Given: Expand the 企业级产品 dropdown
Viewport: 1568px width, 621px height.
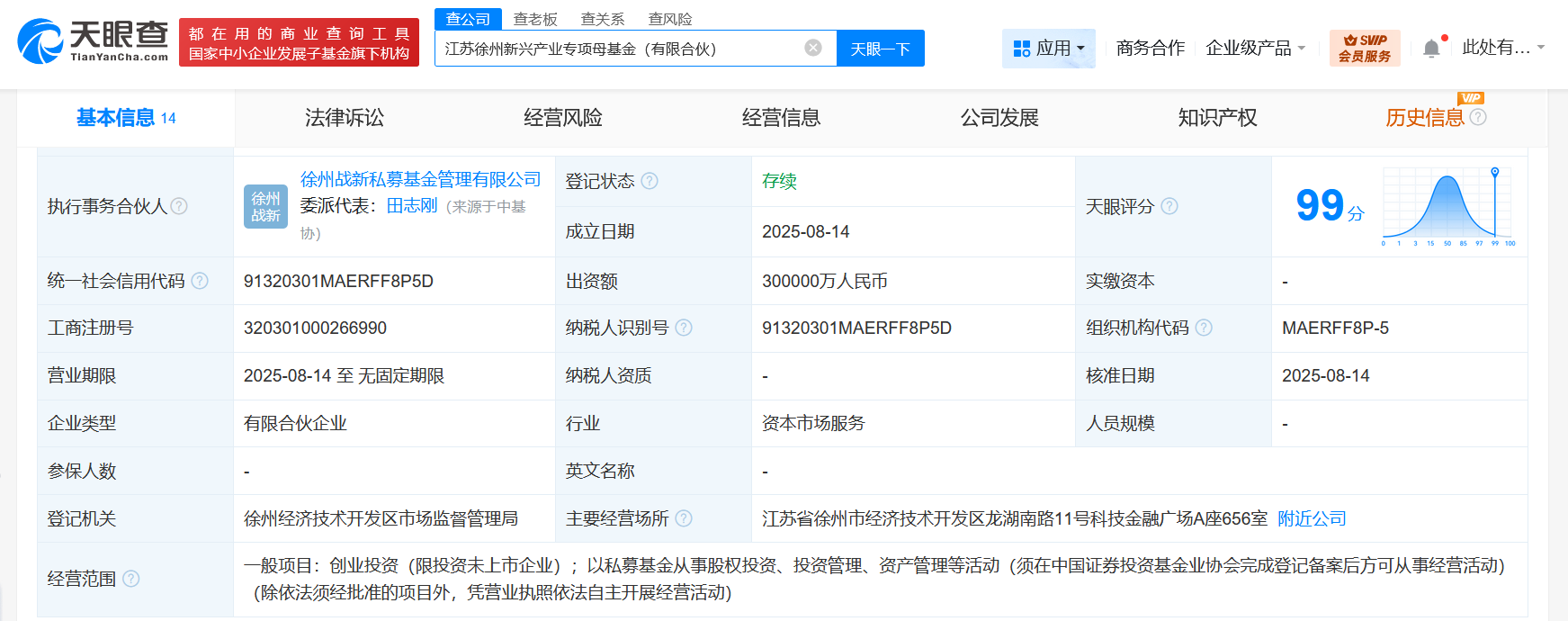Looking at the screenshot, I should 1255,49.
